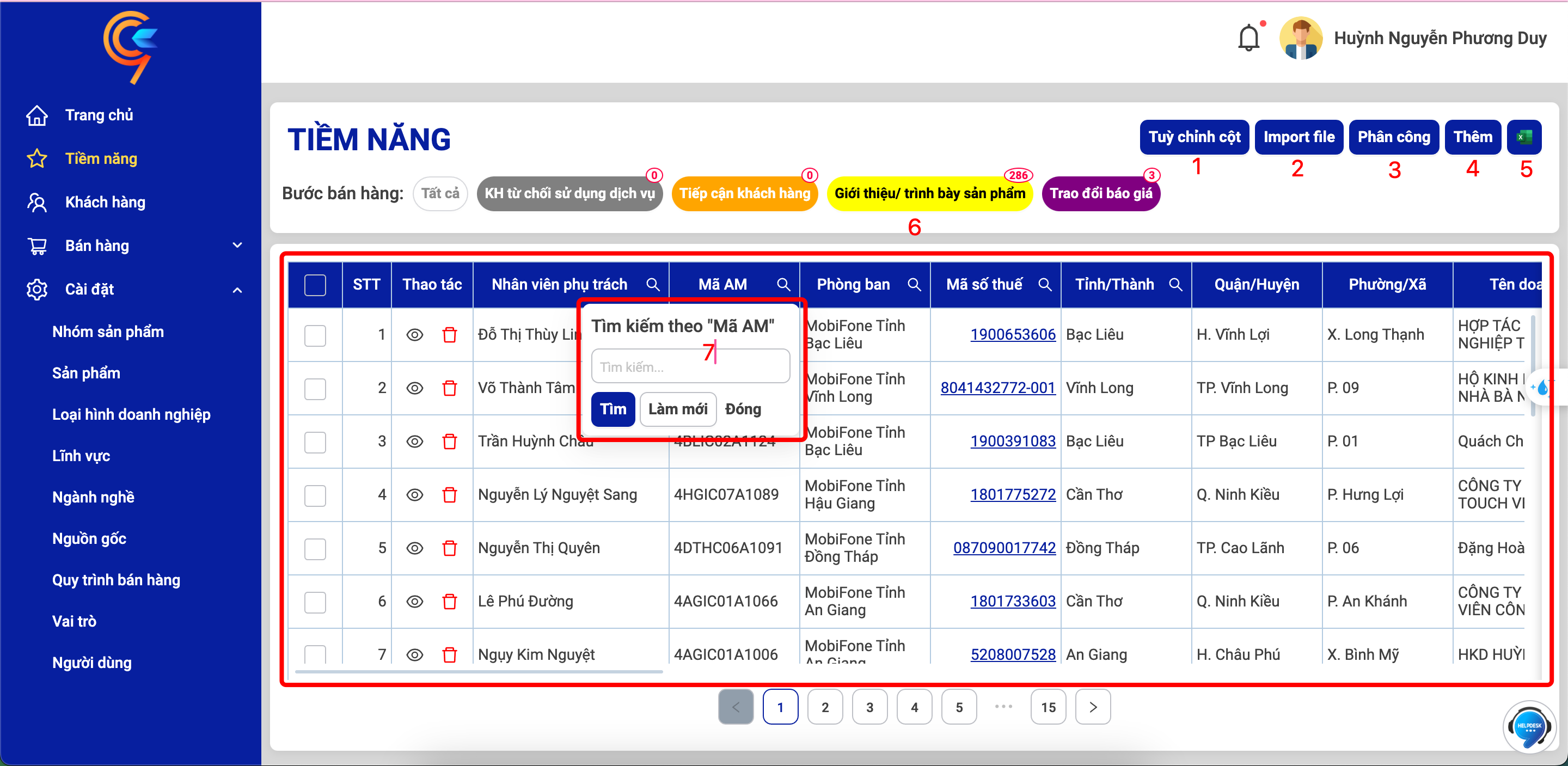1568x766 pixels.
Task: Tick the select-all header checkbox
Action: point(315,285)
